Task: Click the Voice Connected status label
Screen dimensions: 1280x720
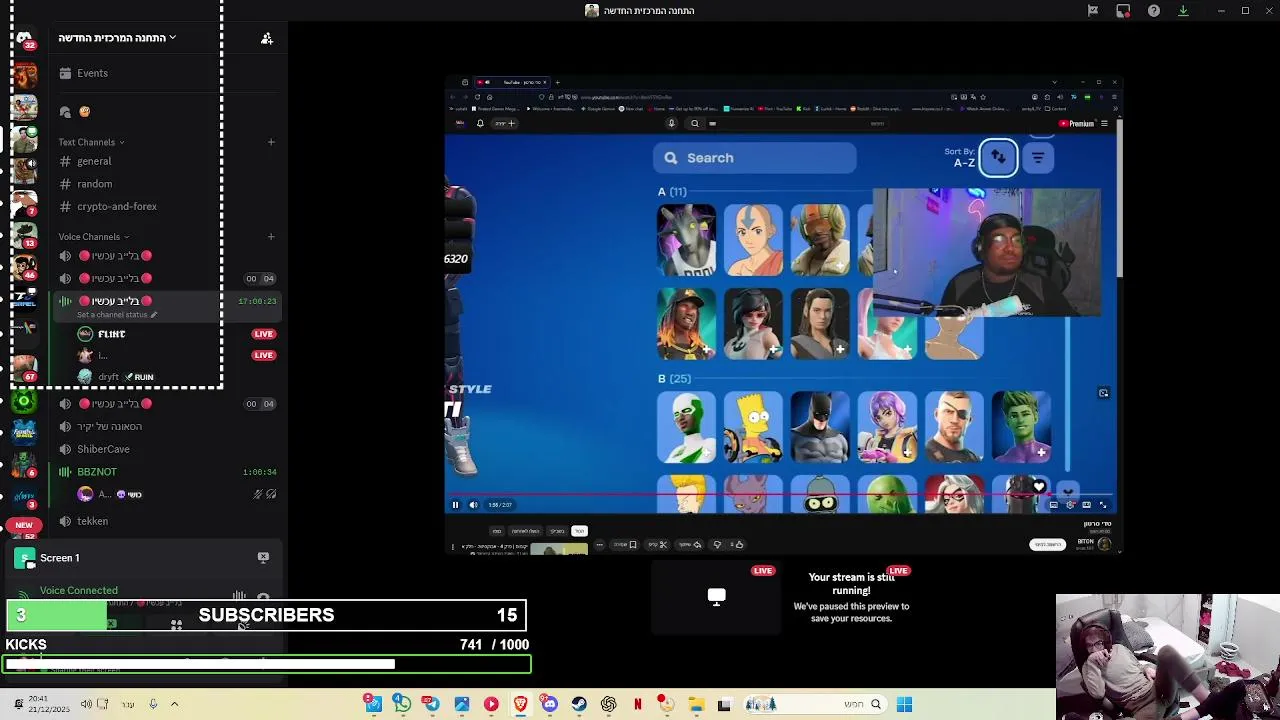Action: (x=78, y=591)
